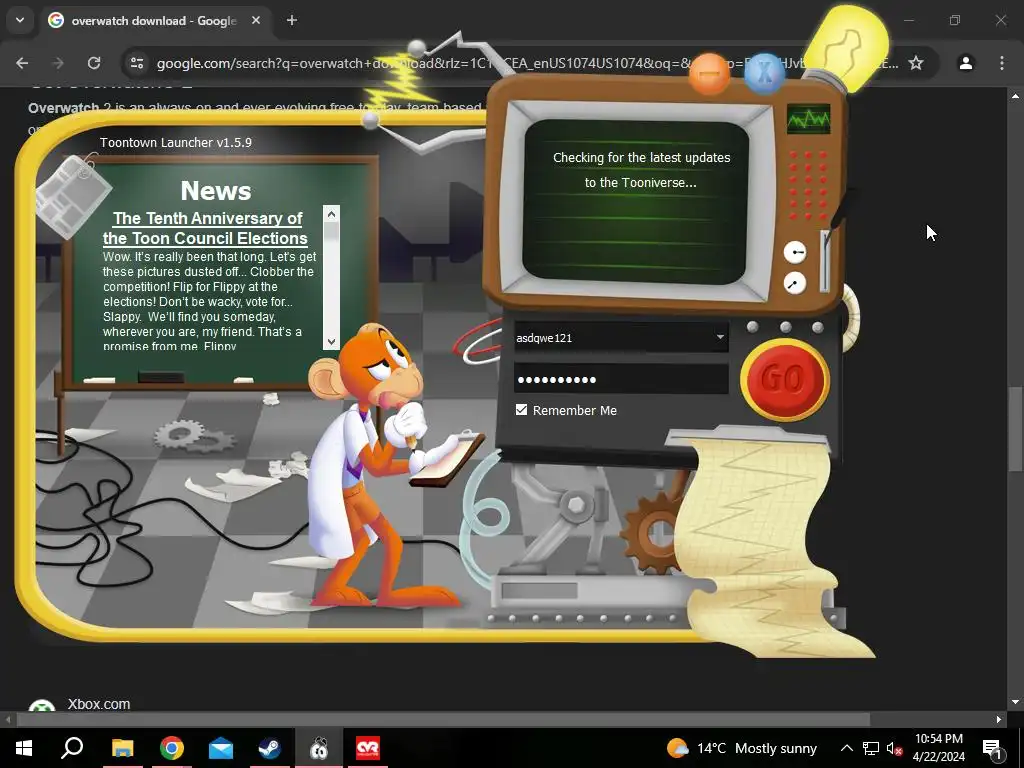Go back in Chrome browser
The width and height of the screenshot is (1024, 768).
tap(22, 63)
